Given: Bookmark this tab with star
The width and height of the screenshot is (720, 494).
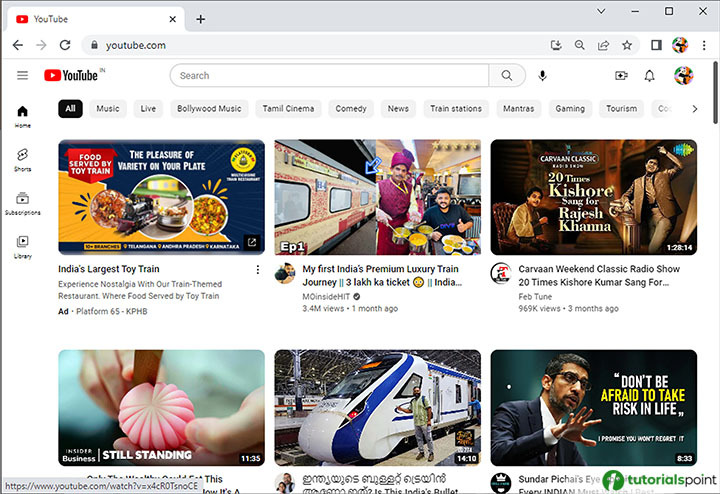Looking at the screenshot, I should 627,45.
